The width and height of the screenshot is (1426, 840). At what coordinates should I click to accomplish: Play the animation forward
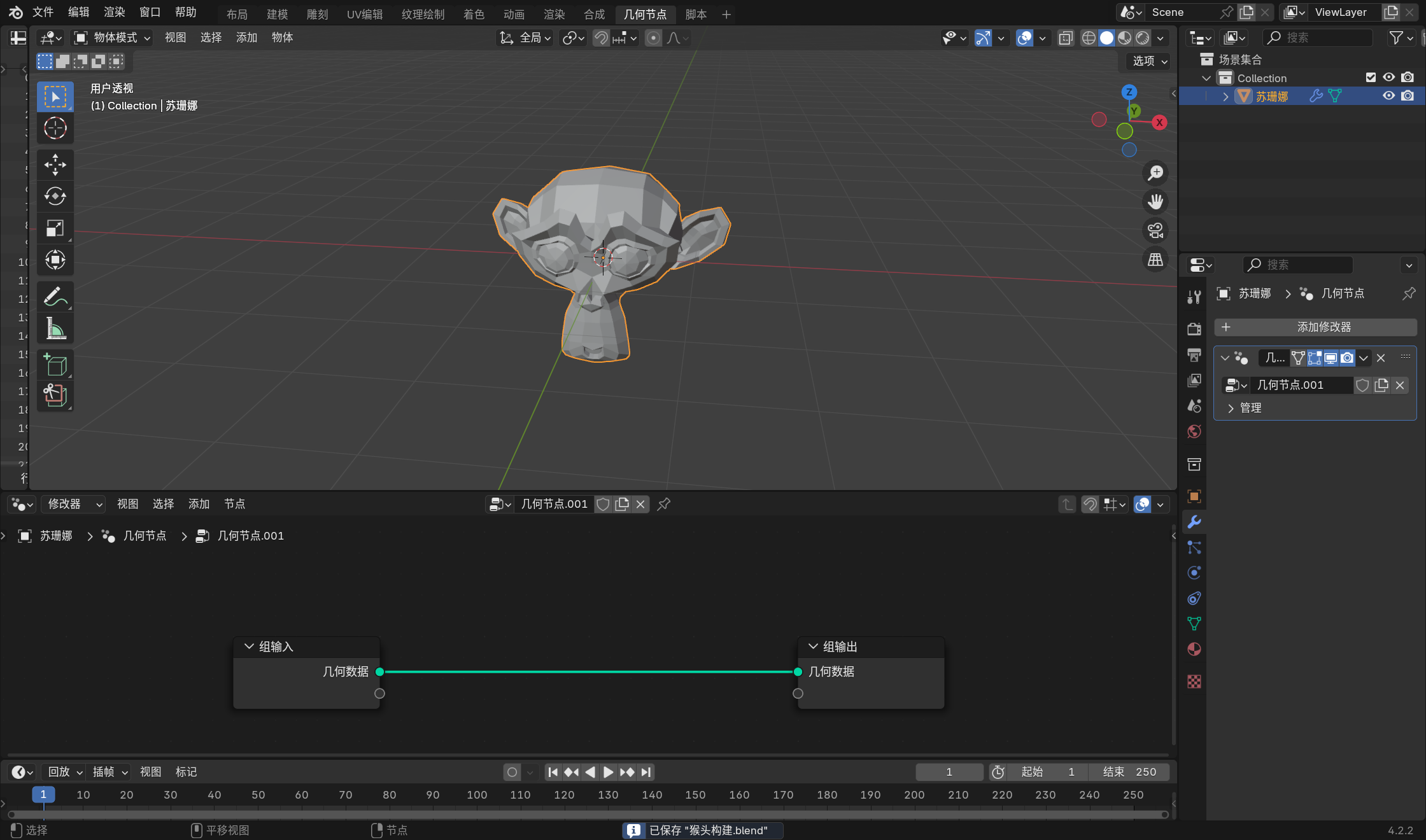coord(609,772)
